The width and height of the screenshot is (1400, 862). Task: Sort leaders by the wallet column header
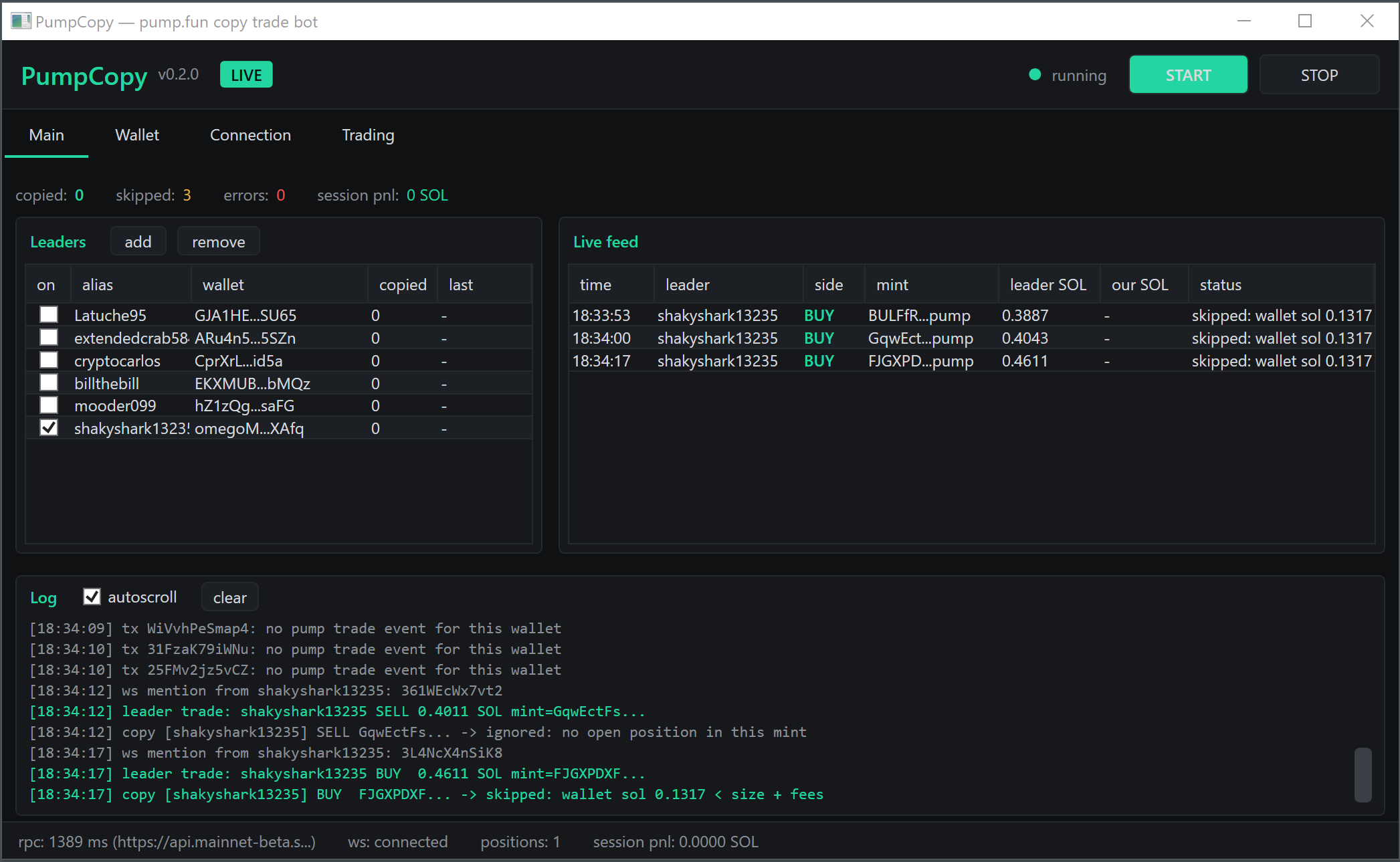pos(279,285)
